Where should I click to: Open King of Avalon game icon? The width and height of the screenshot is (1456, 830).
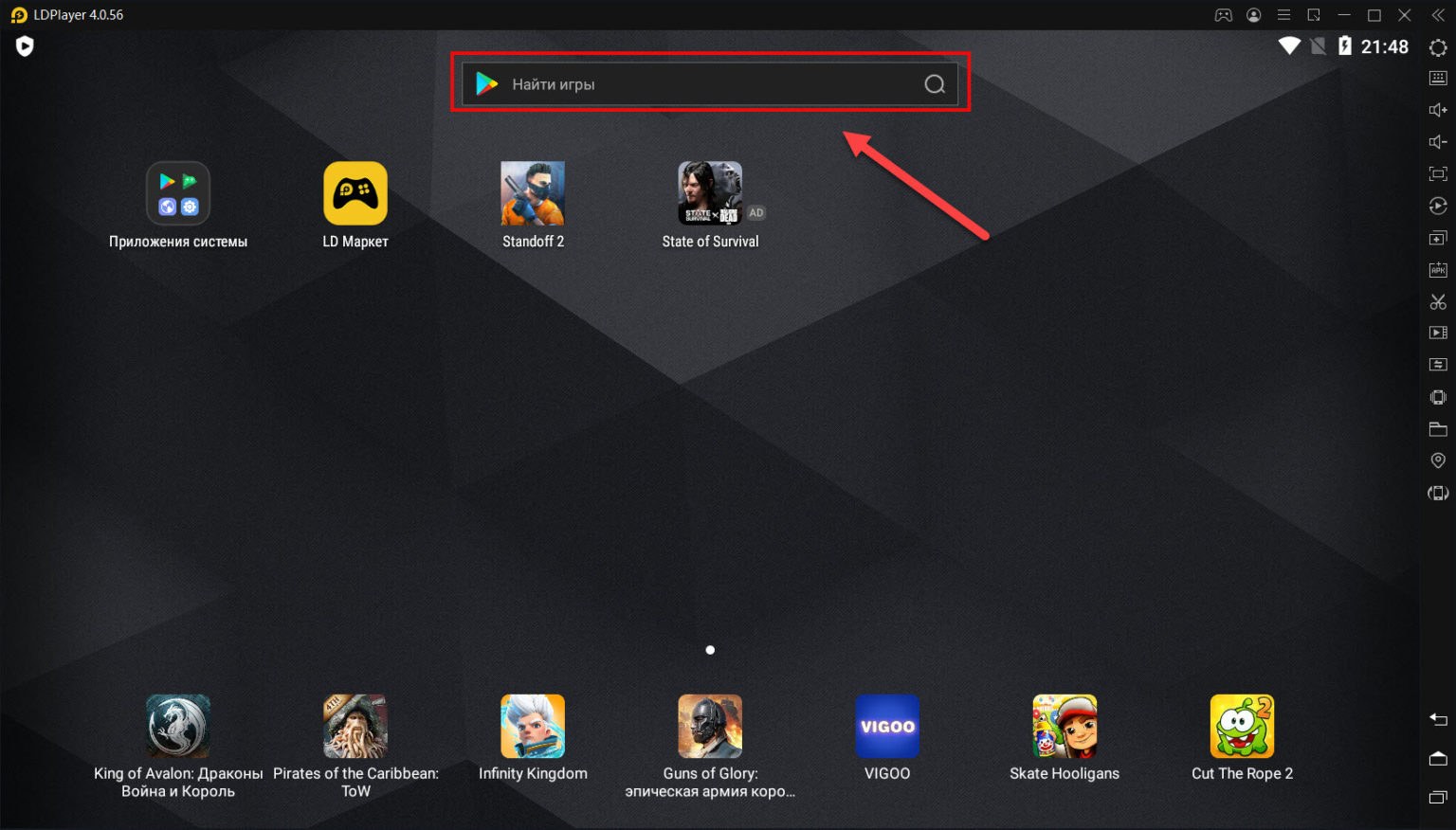(x=178, y=726)
